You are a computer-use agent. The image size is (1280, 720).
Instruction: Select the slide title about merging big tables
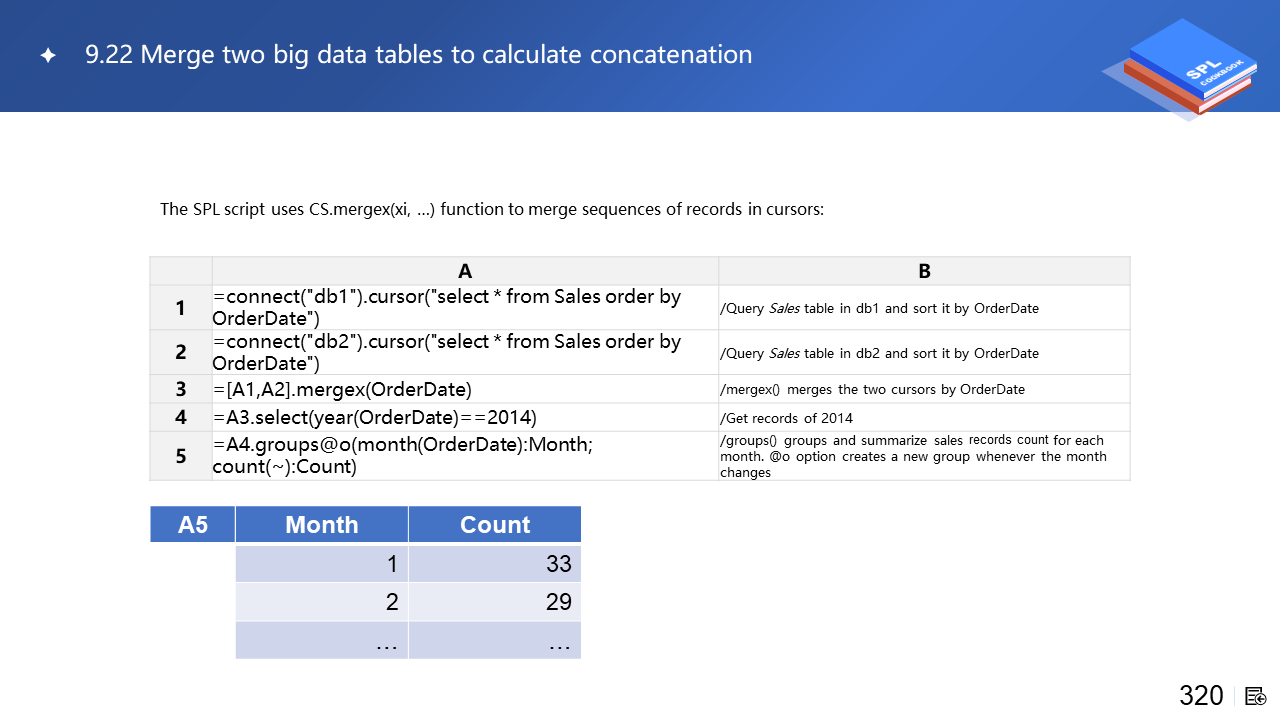pyautogui.click(x=418, y=54)
